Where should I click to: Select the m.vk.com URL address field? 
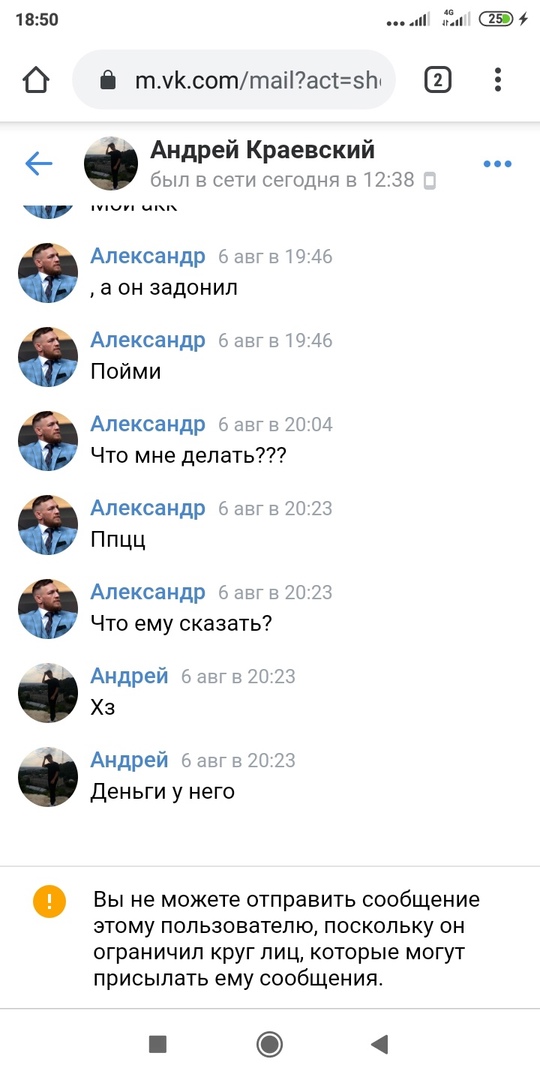(234, 80)
